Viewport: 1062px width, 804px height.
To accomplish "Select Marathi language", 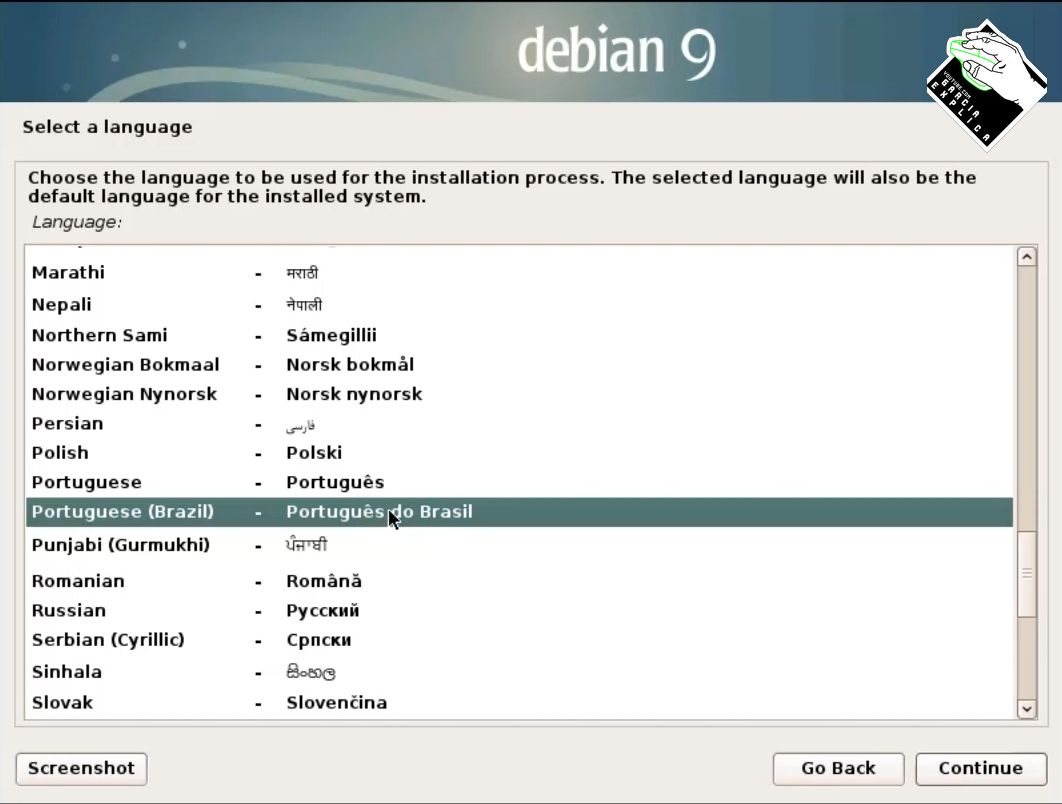I will tap(519, 273).
